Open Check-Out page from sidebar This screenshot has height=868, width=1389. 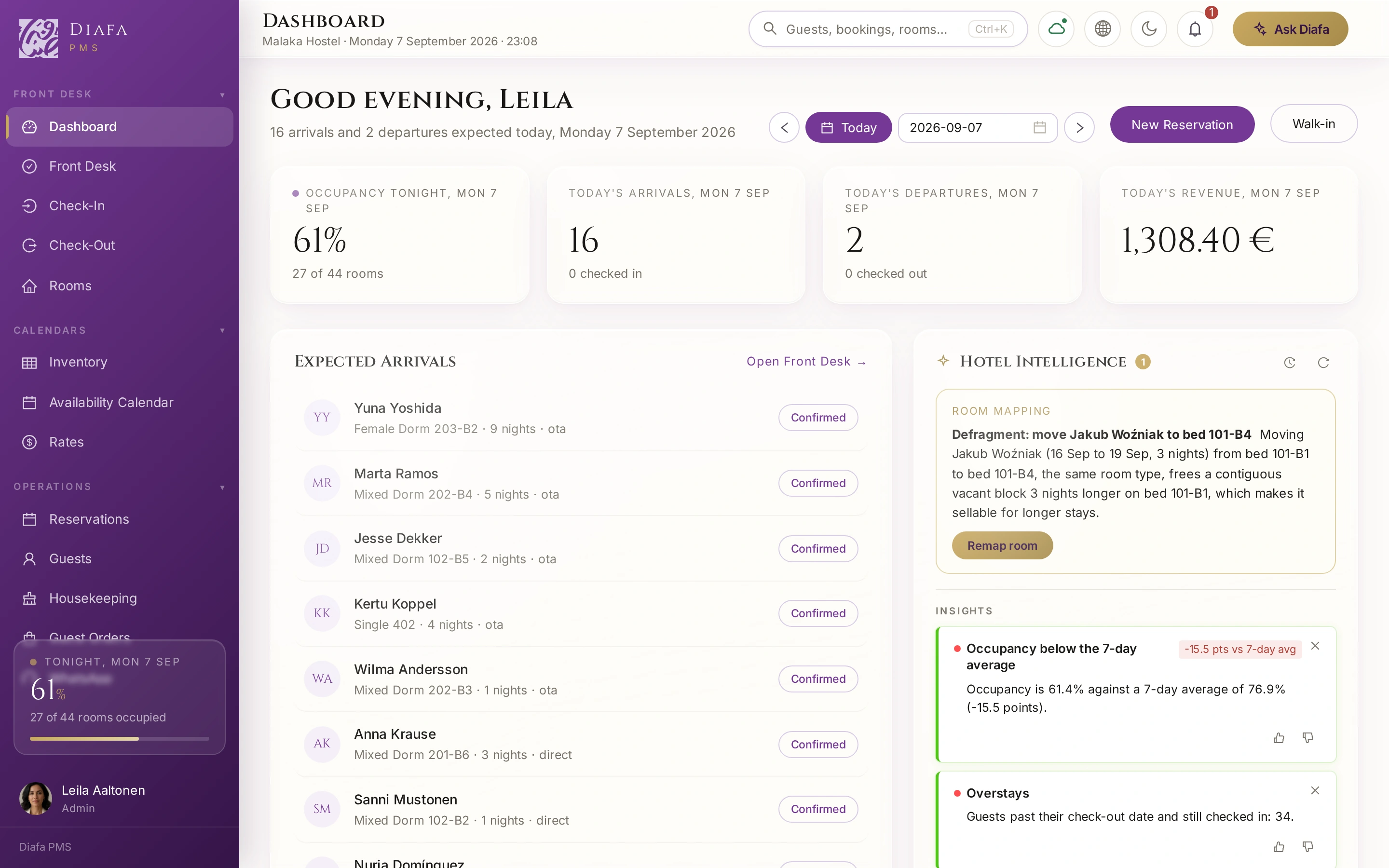[120, 245]
